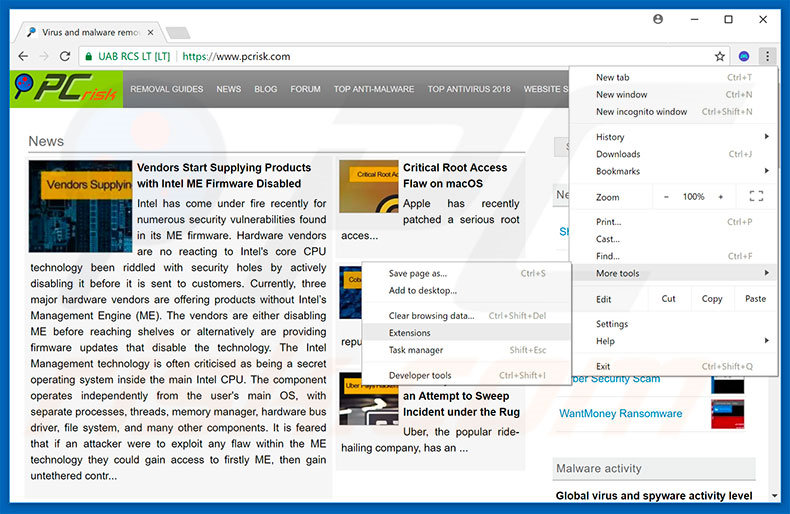
Task: Open BLOG in site navigation
Action: point(266,89)
